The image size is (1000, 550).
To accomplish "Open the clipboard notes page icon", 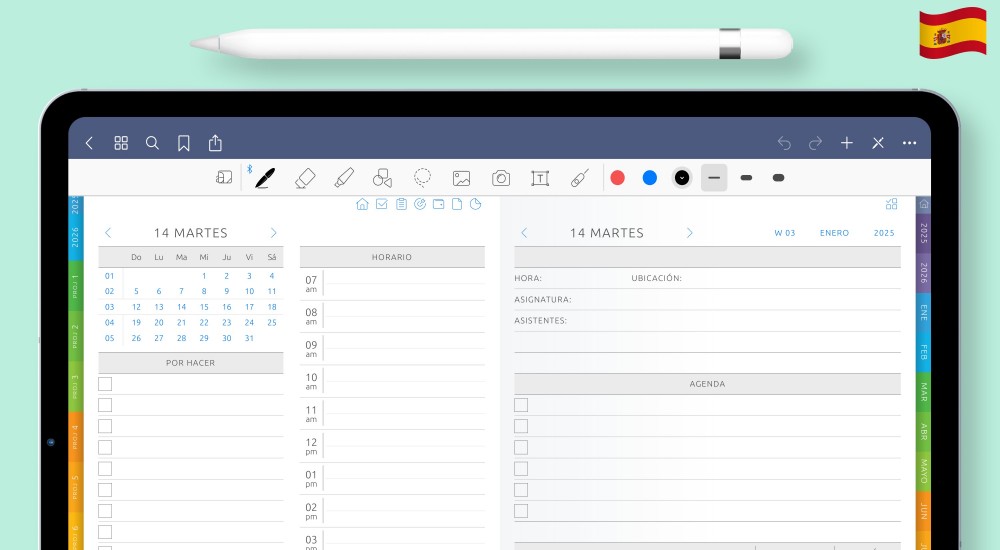I will click(x=401, y=204).
